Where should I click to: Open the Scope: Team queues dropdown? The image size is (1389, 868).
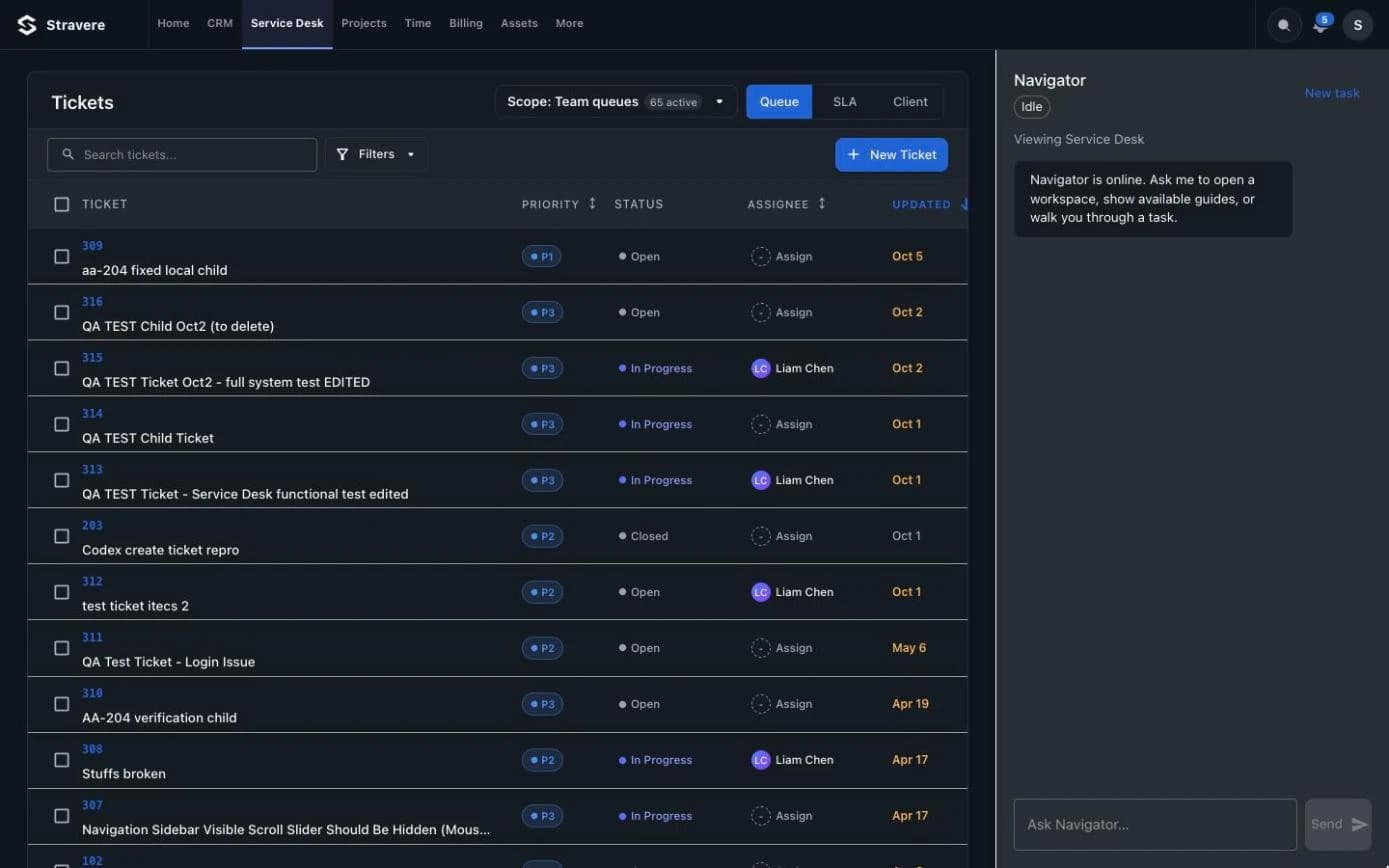coord(616,101)
